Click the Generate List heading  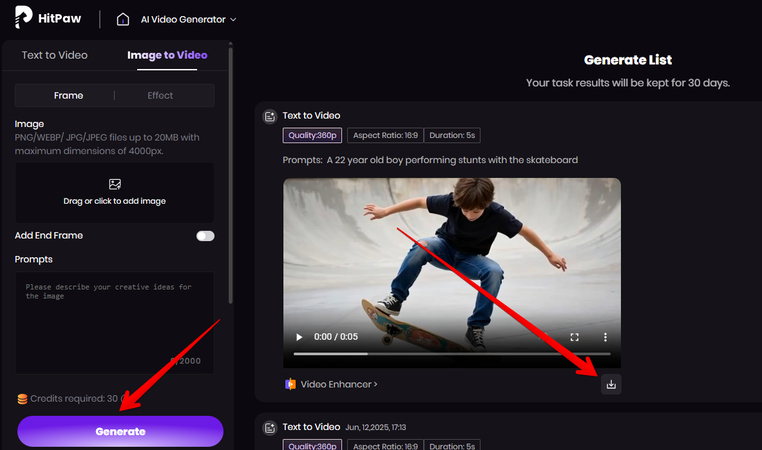(628, 60)
